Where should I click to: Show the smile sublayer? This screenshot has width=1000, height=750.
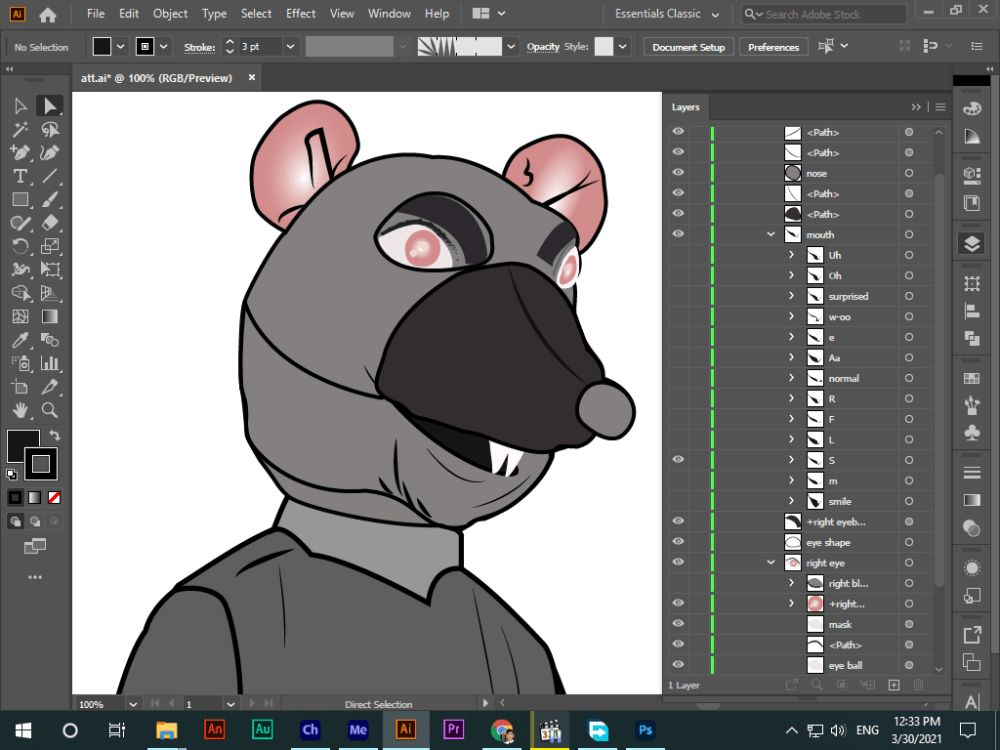[678, 501]
